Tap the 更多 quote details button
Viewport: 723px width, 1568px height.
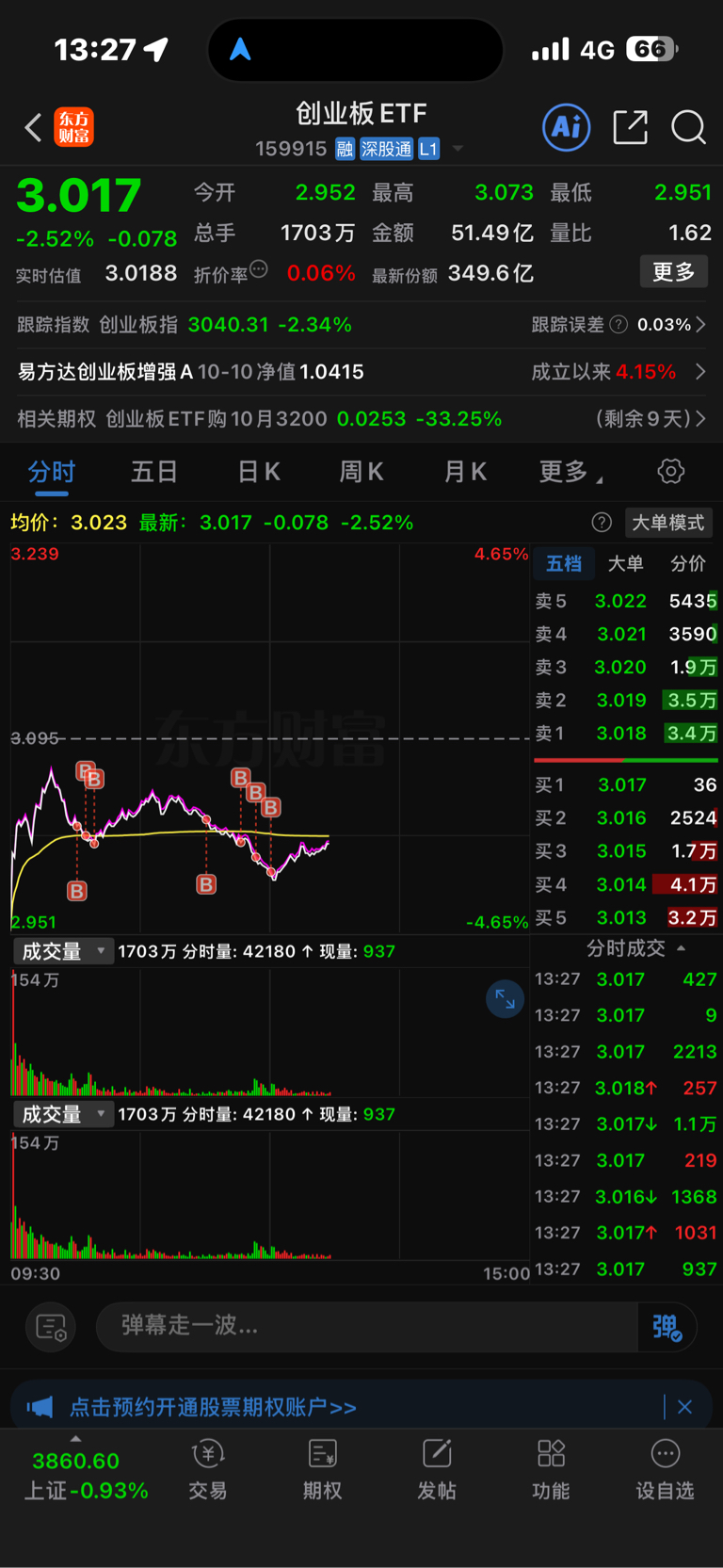(675, 272)
